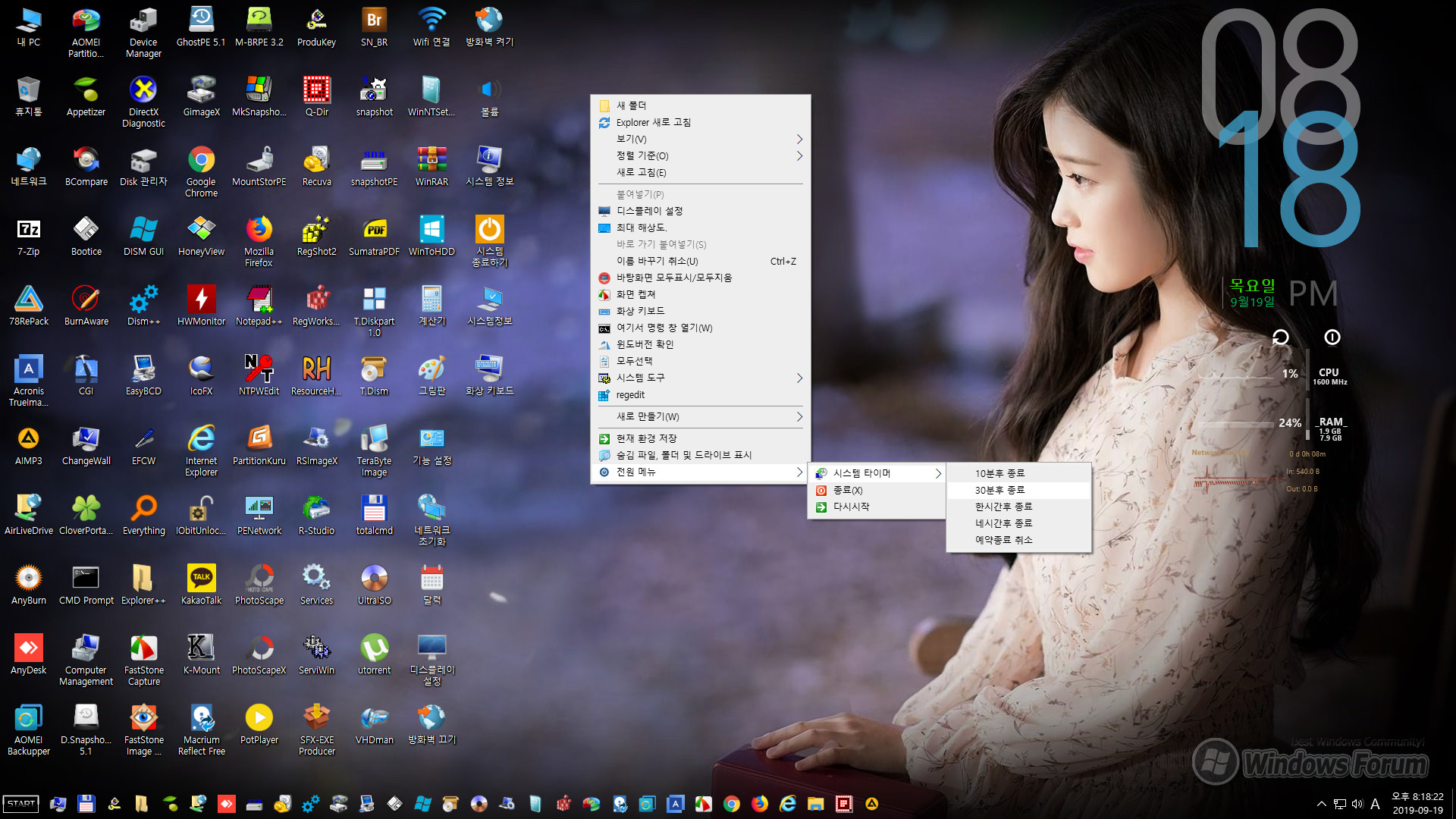The height and width of the screenshot is (819, 1456).
Task: Launch HWMonitor from the desktop
Action: [201, 306]
